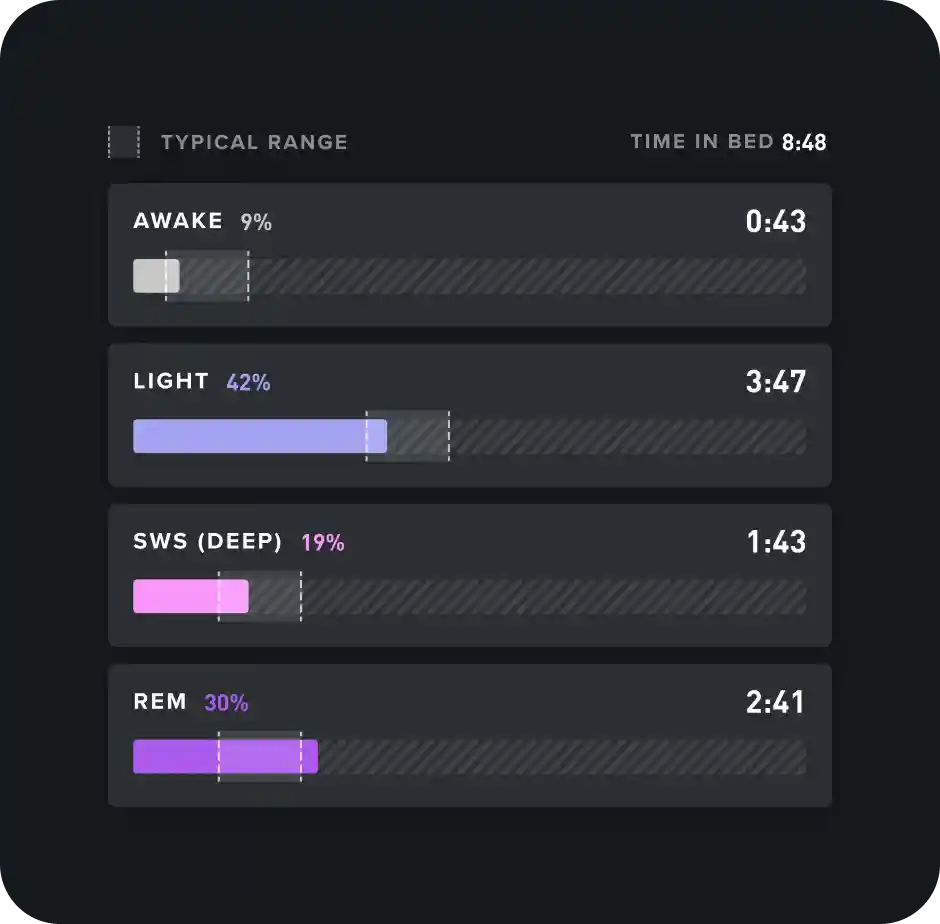Click the 2:41 REM duration
940x924 pixels.
click(x=775, y=702)
